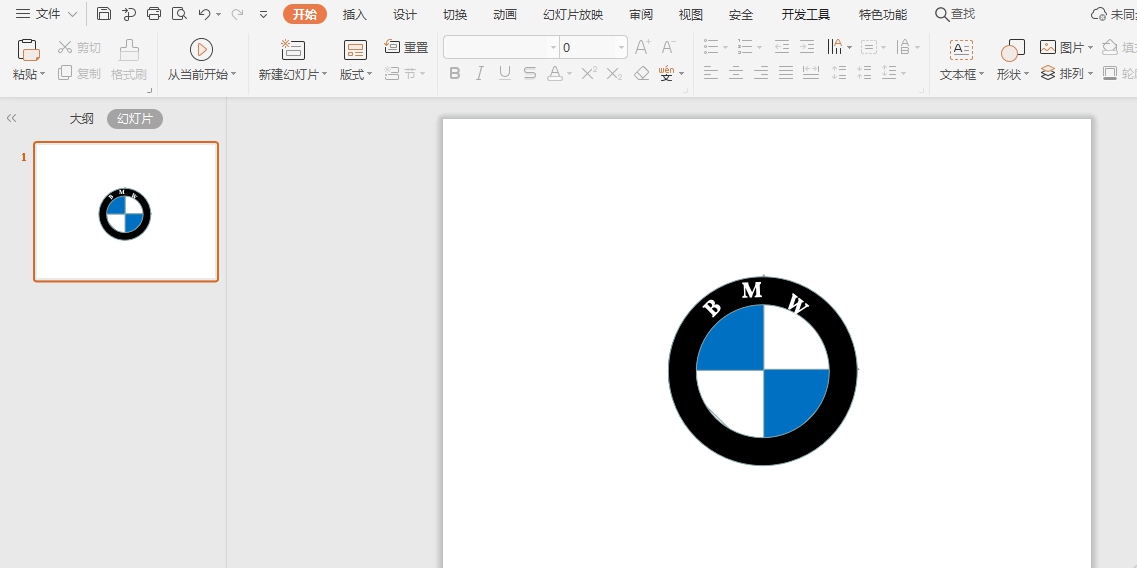Click the Layout (版式) icon
The image size is (1137, 568).
click(x=355, y=50)
